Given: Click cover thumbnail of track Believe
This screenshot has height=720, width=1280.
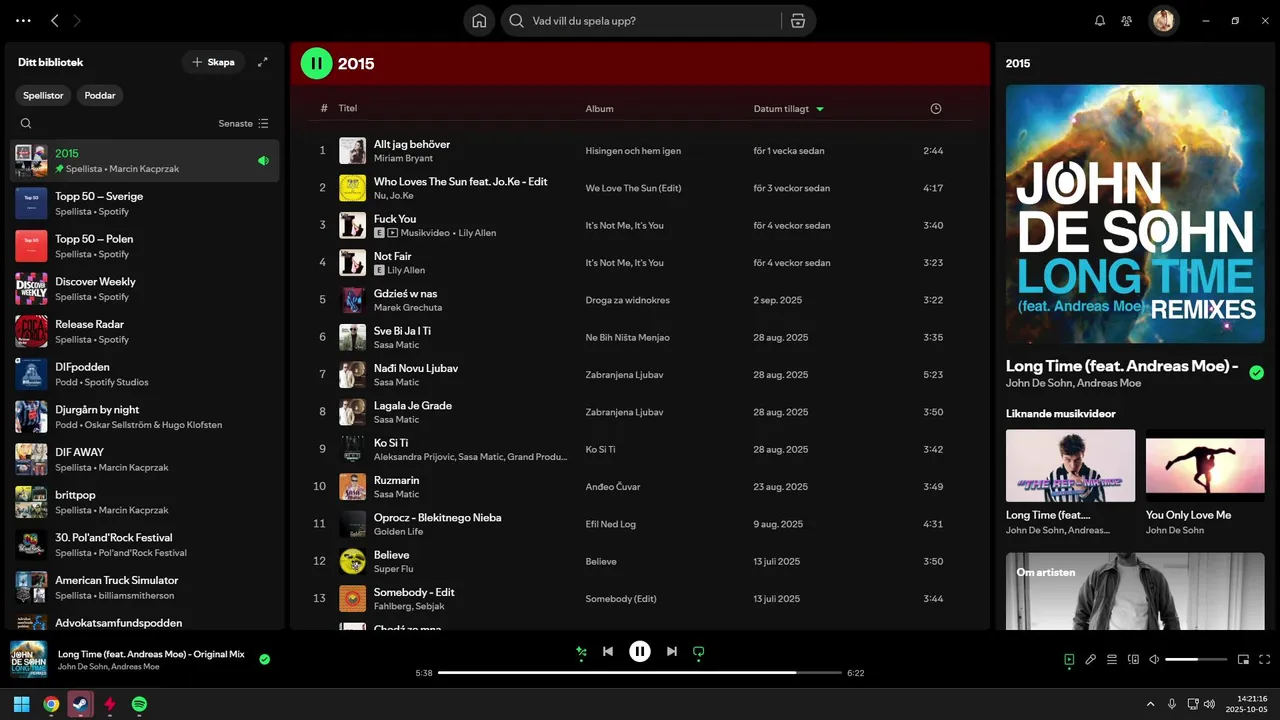Looking at the screenshot, I should [x=352, y=561].
